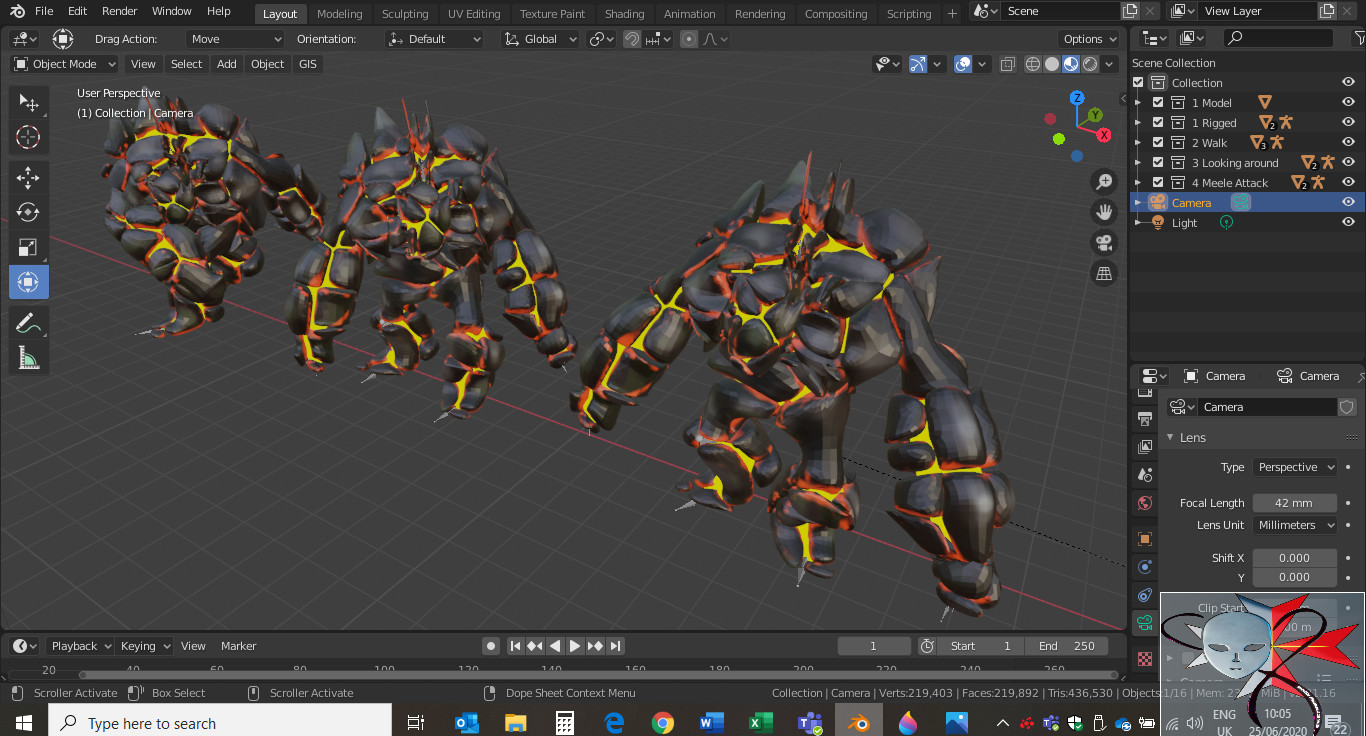Open the Render menu
This screenshot has width=1366, height=736.
120,11
